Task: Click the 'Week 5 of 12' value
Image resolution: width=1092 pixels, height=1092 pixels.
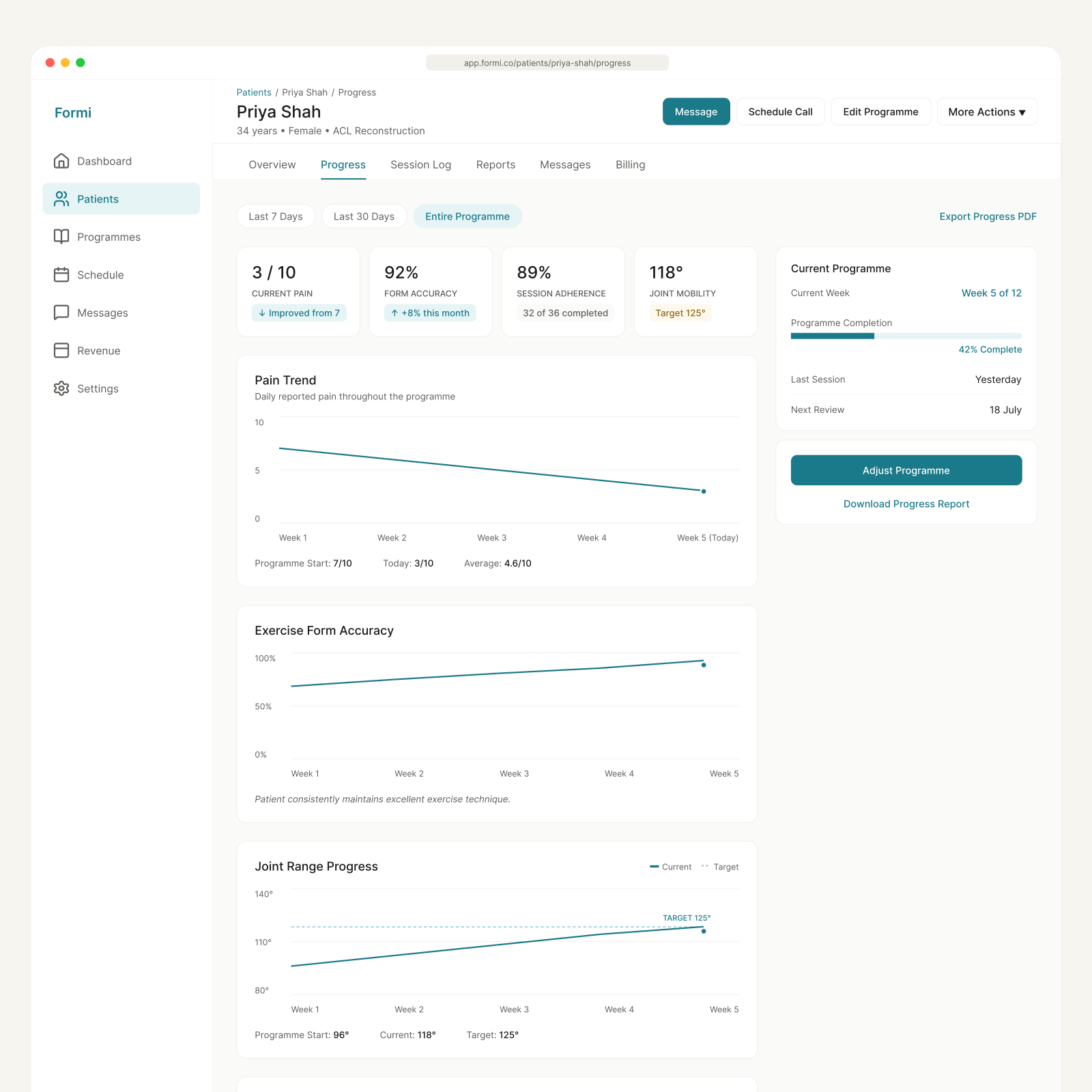Action: (992, 293)
